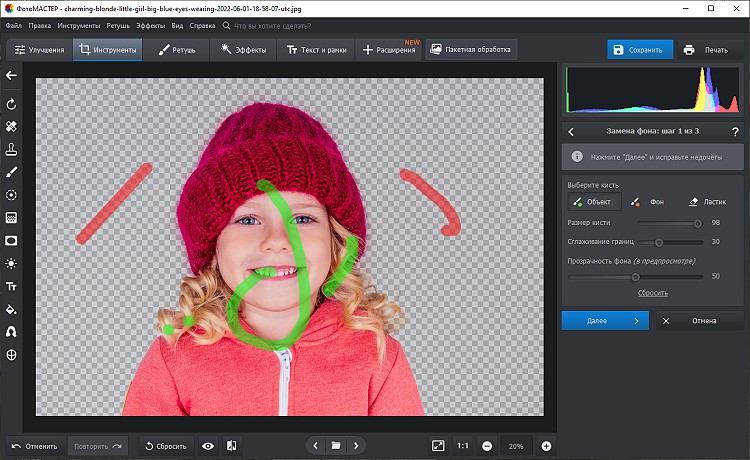Open the folder icon in bottom bar
This screenshot has height=460, width=750.
[x=336, y=445]
